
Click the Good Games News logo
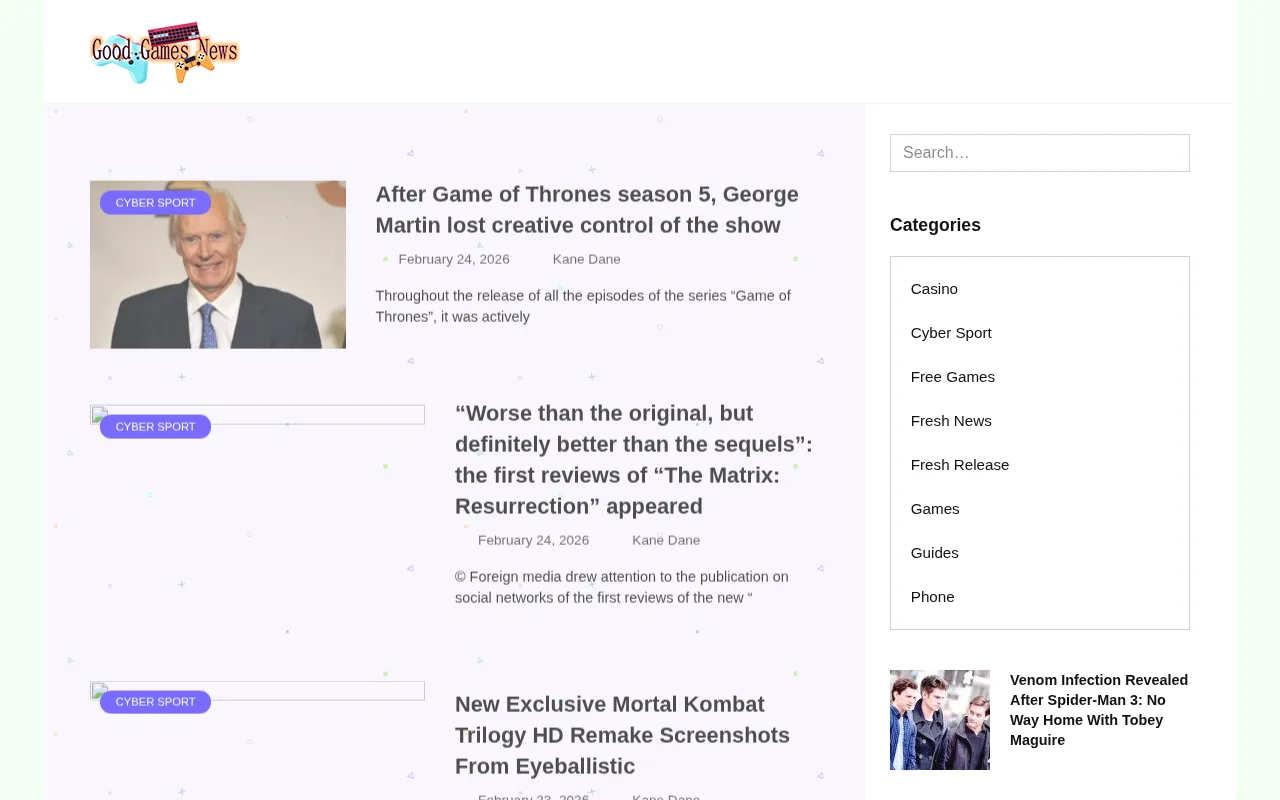click(164, 51)
